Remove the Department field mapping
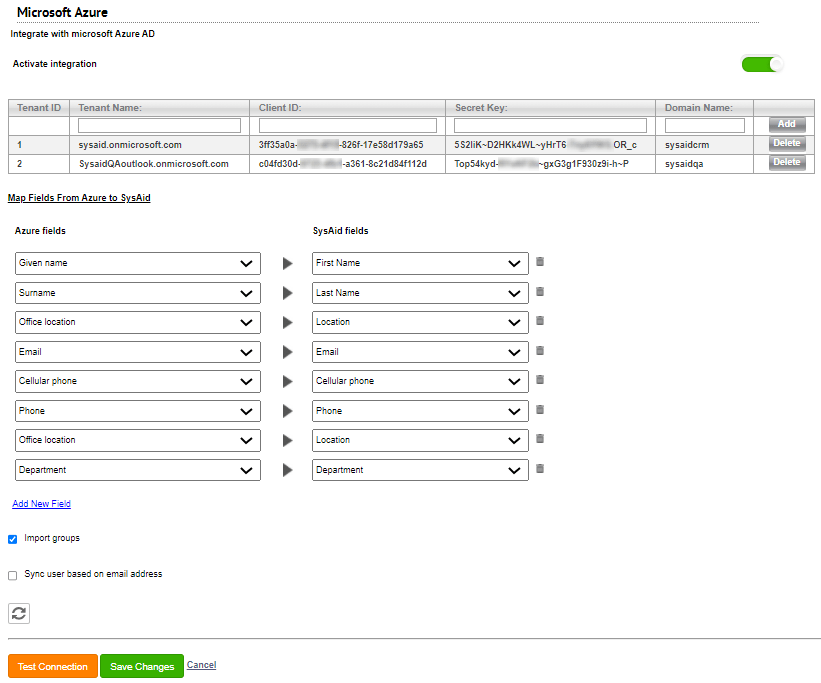 click(x=540, y=468)
